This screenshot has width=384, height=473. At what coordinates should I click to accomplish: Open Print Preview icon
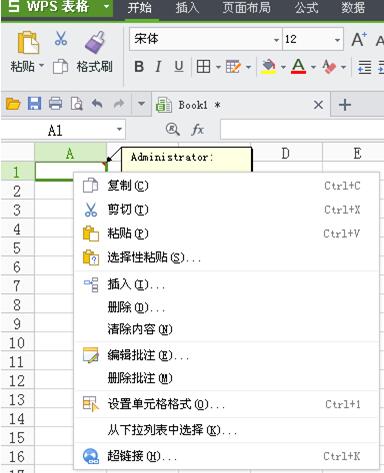click(x=77, y=104)
